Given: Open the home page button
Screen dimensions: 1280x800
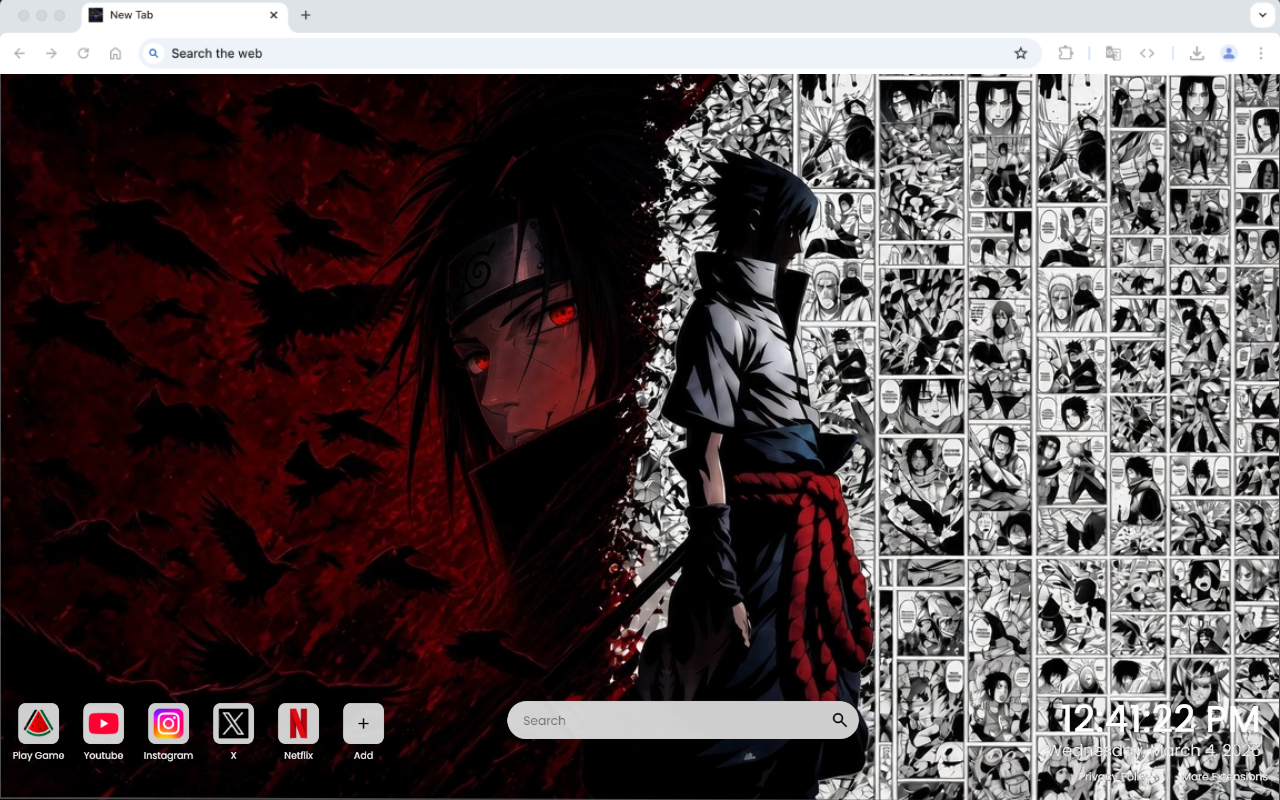Looking at the screenshot, I should 116,53.
